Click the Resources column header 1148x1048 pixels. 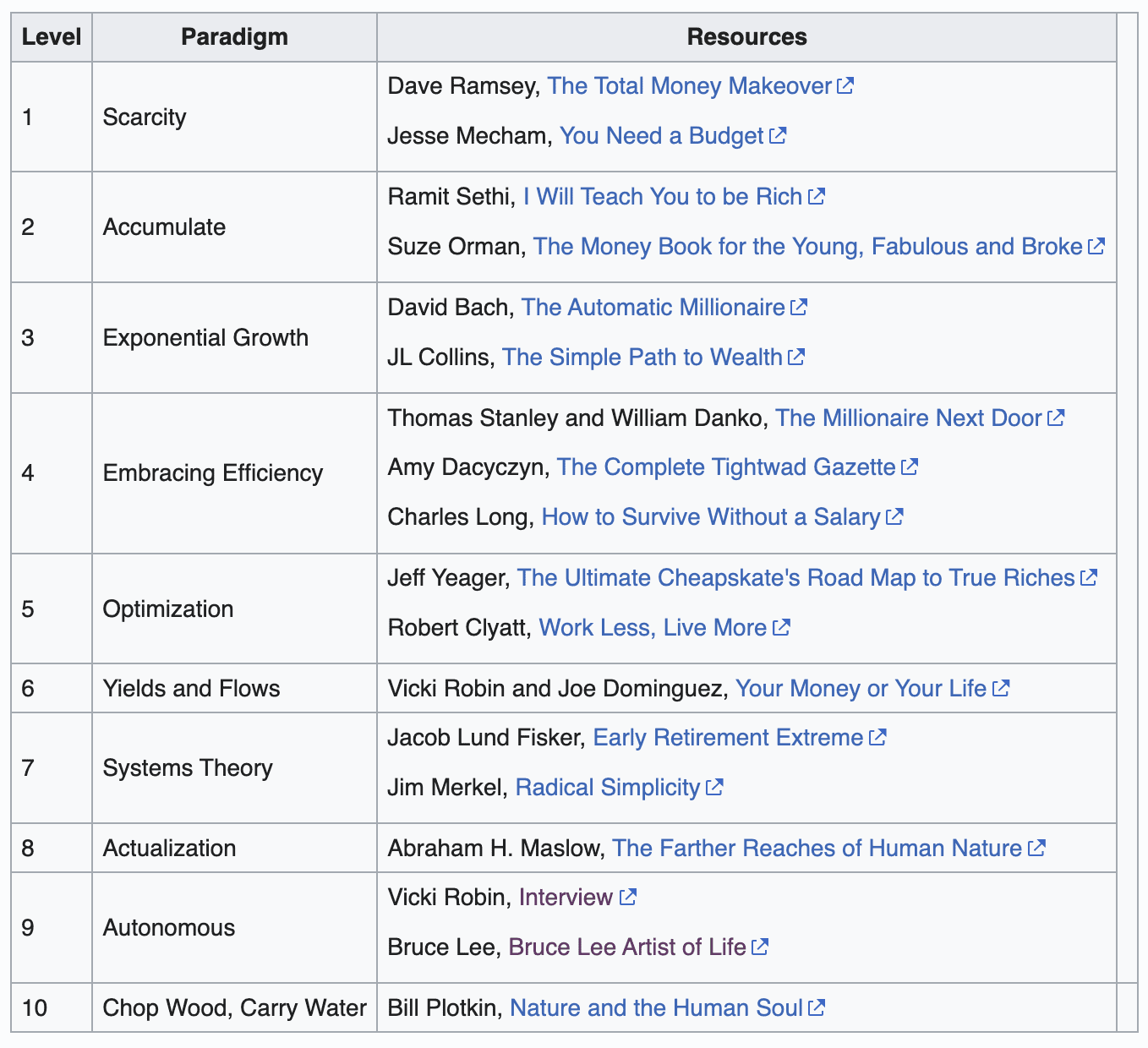(746, 37)
